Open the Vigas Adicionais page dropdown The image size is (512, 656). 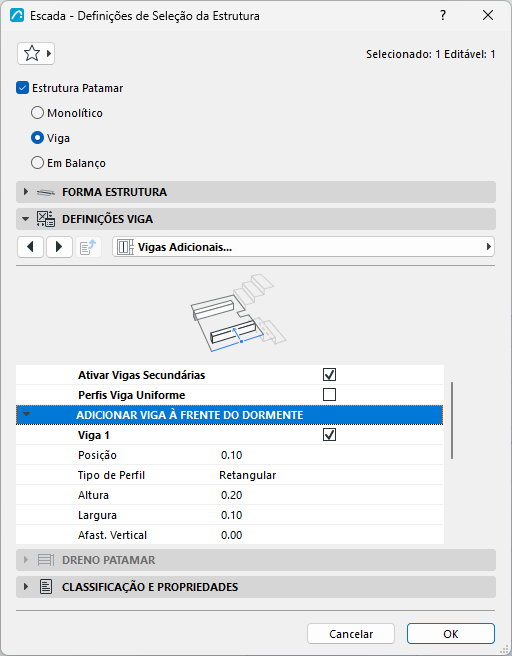pyautogui.click(x=303, y=247)
